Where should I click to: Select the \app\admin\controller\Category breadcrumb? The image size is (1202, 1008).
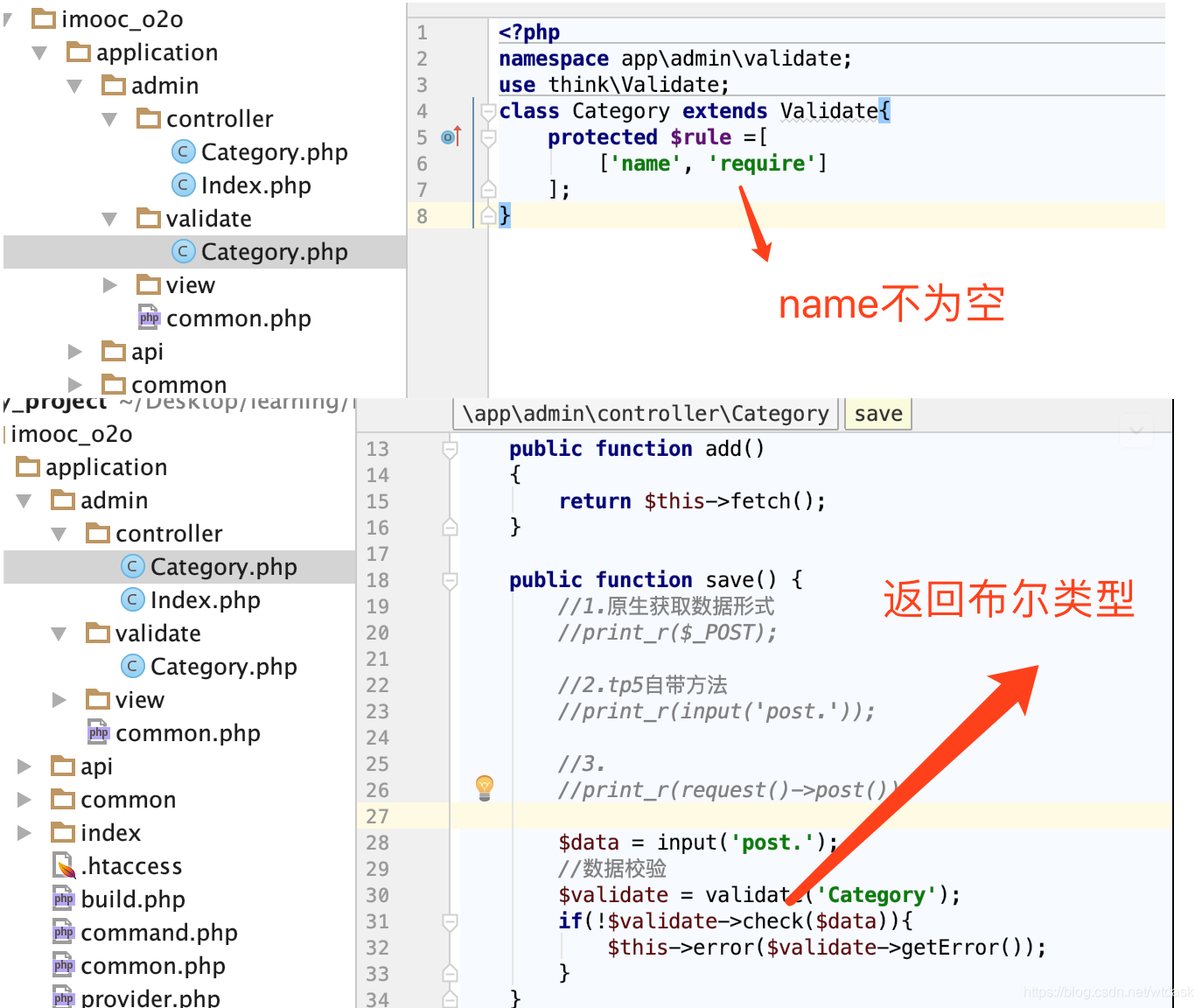tap(646, 414)
